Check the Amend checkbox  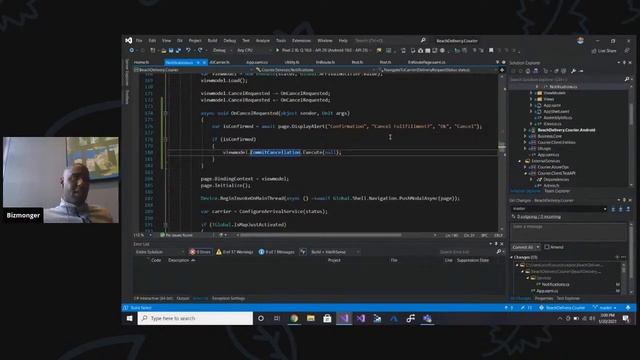coord(547,247)
